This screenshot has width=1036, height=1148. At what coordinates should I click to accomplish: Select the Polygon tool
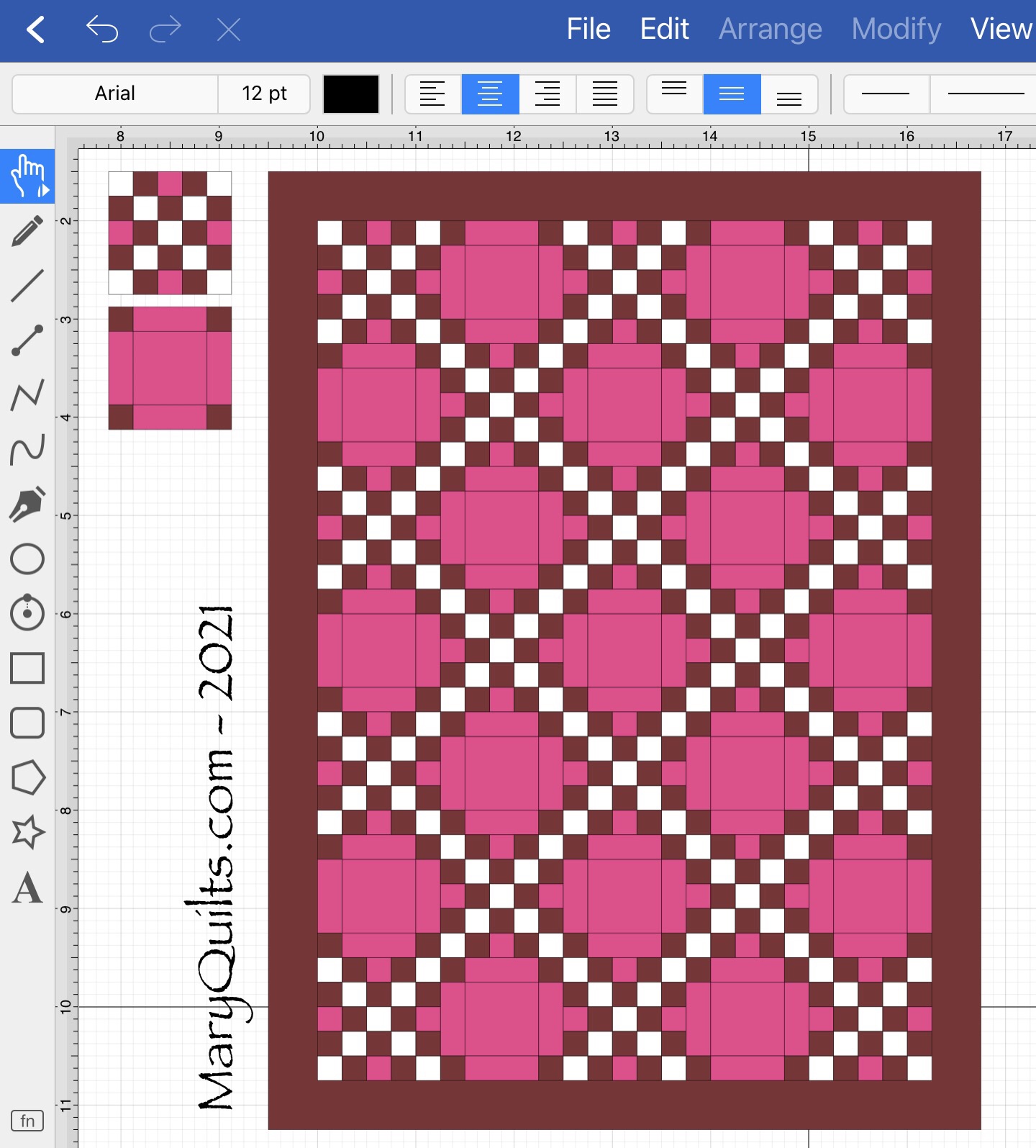(27, 777)
